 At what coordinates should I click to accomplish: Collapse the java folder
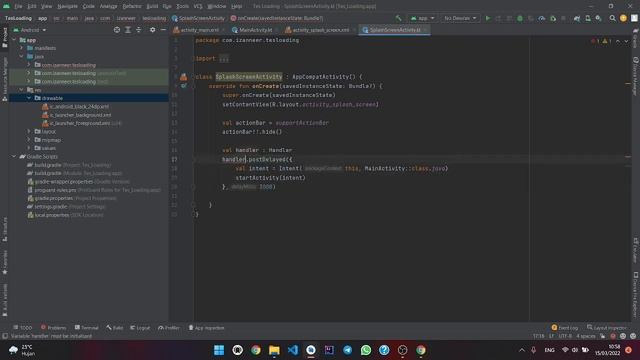click(22, 56)
